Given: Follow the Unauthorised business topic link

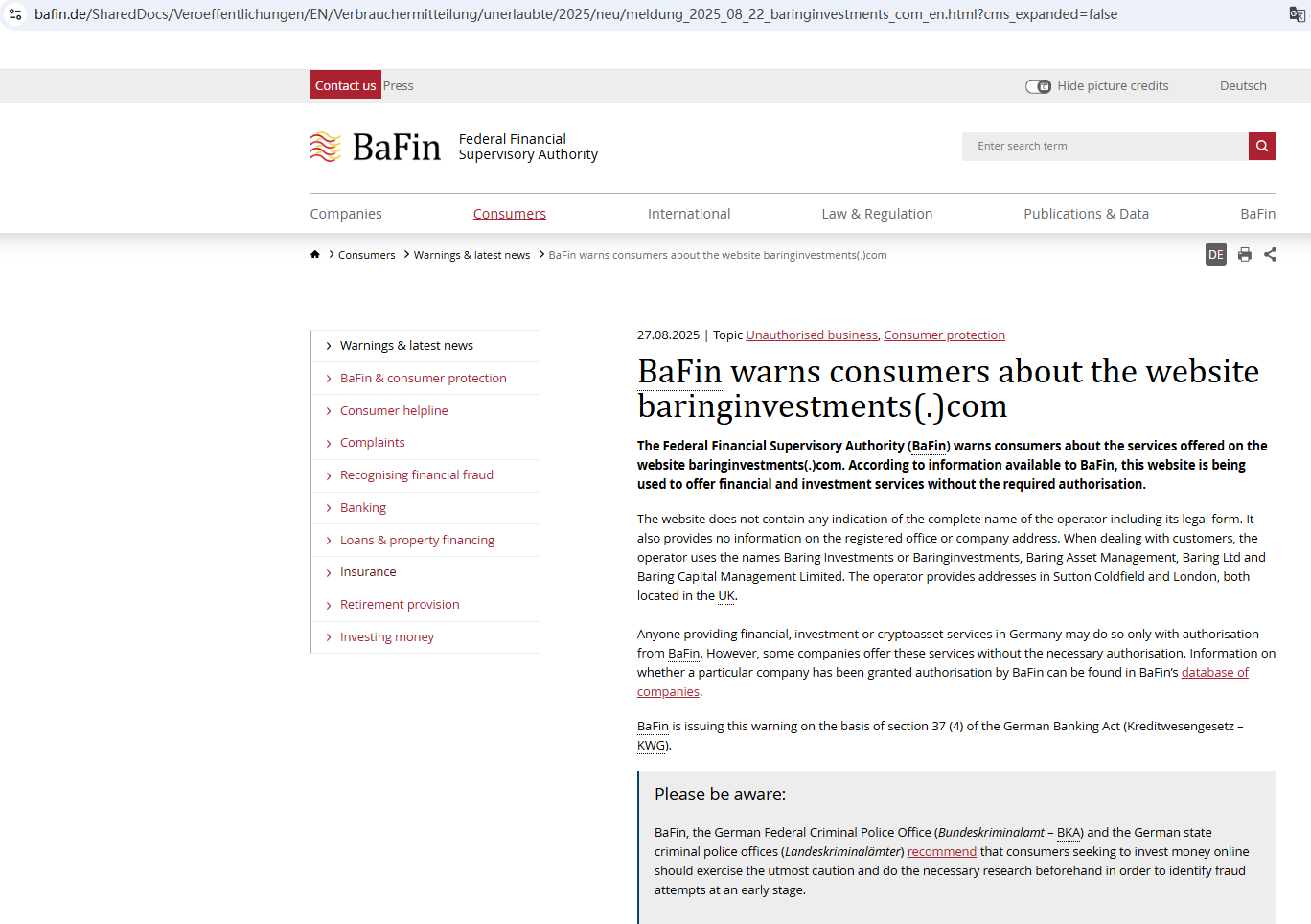Looking at the screenshot, I should (812, 335).
